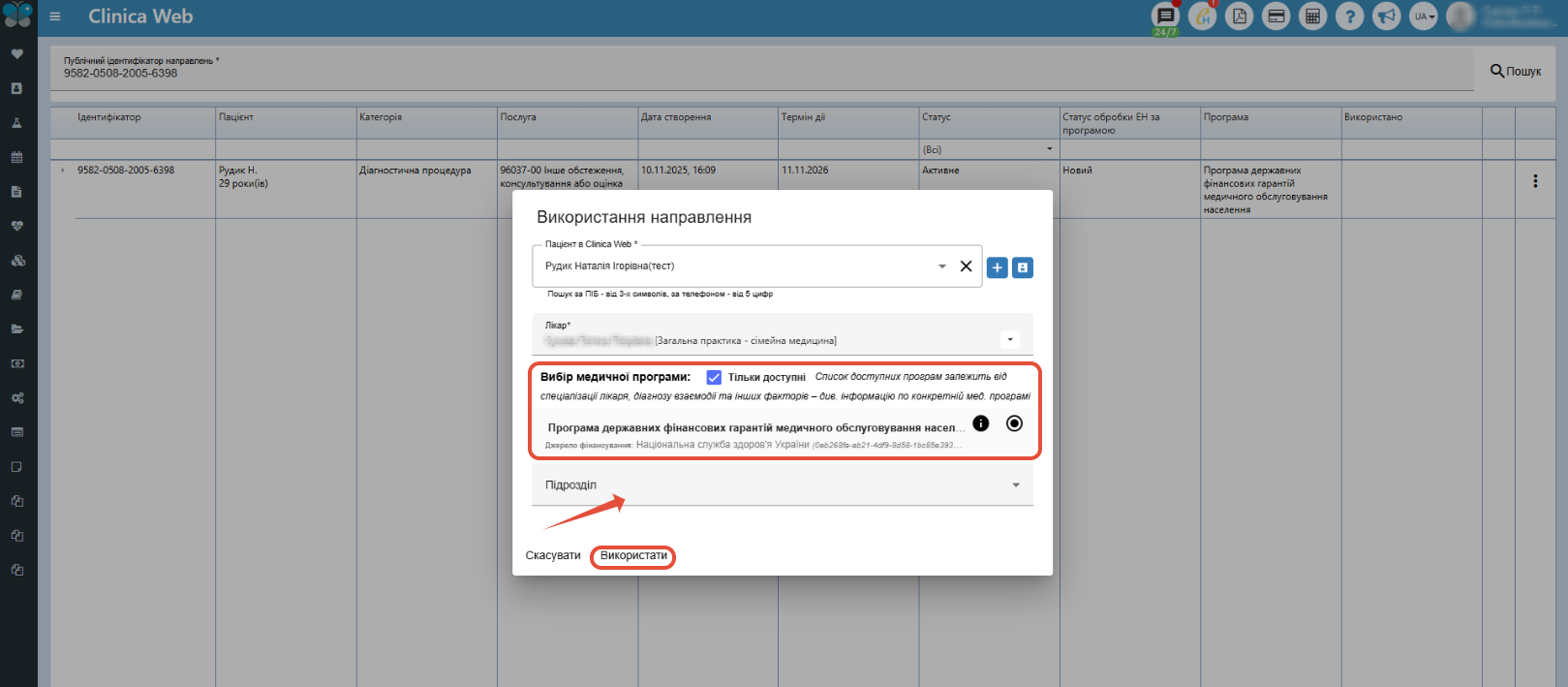Open the UA language selector

tap(1423, 16)
